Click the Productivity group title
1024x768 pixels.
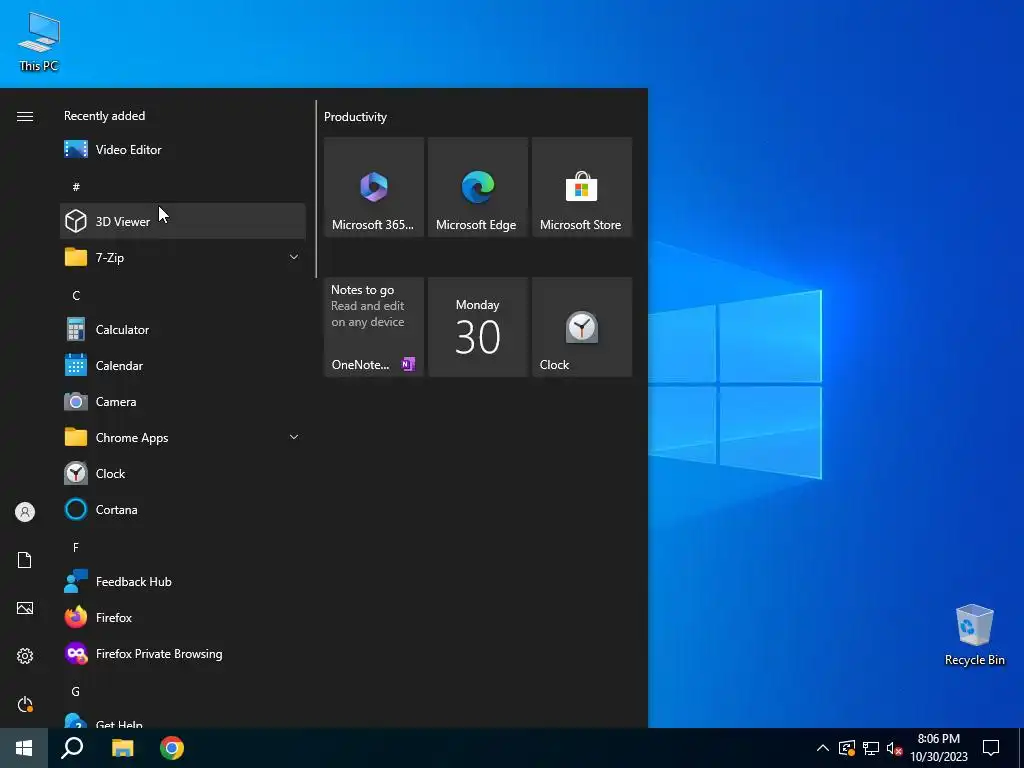click(355, 117)
